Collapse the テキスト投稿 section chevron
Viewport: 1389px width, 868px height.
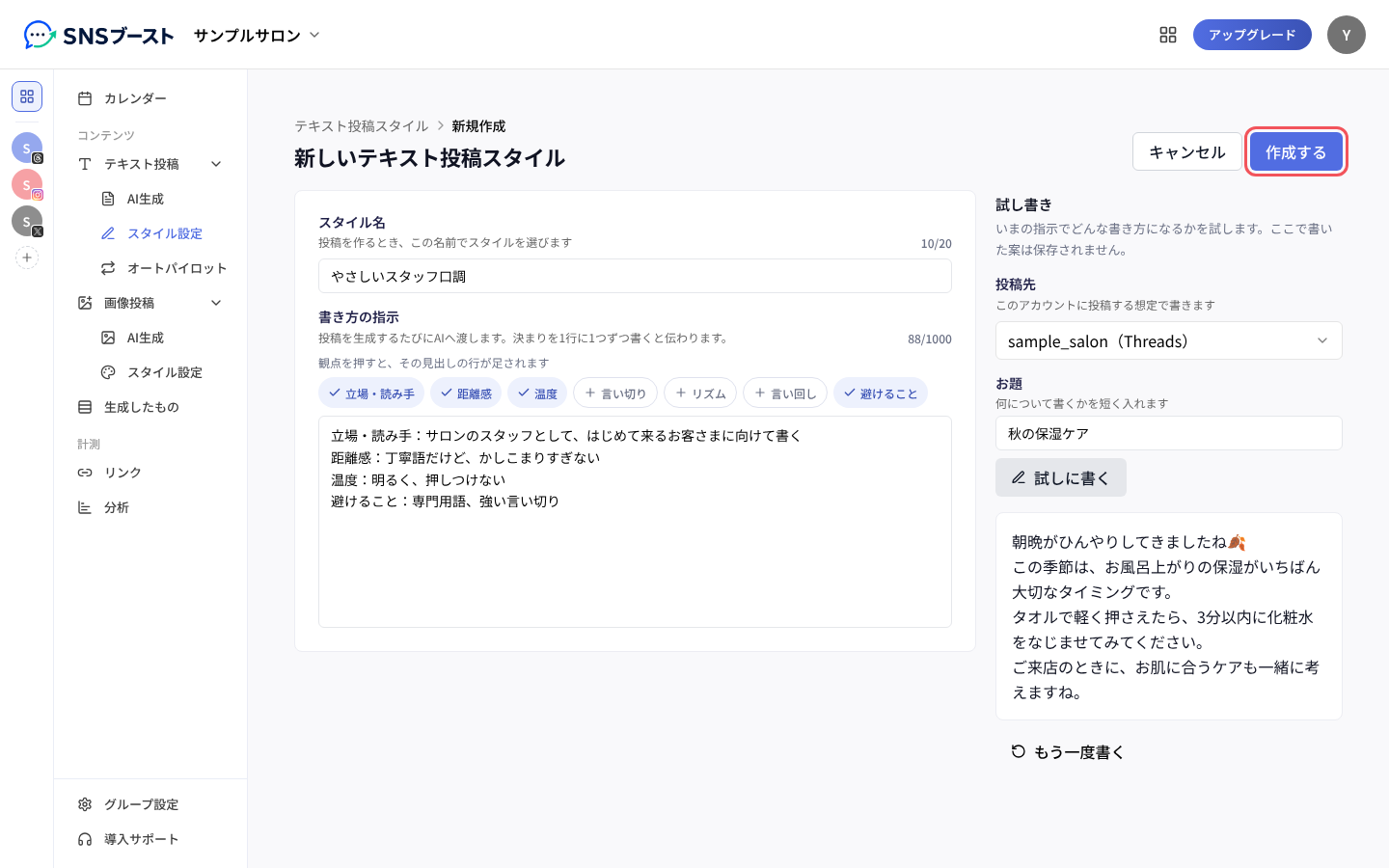coord(216,164)
